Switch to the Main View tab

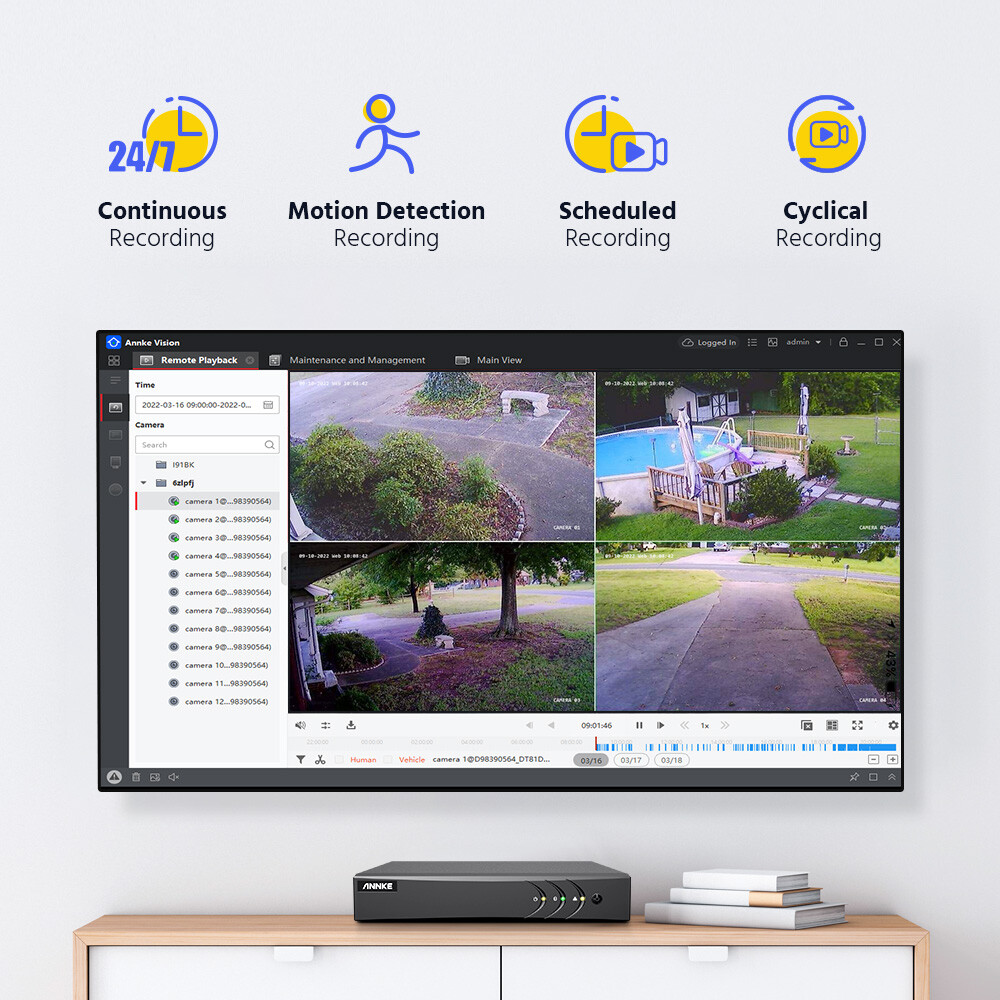click(499, 360)
